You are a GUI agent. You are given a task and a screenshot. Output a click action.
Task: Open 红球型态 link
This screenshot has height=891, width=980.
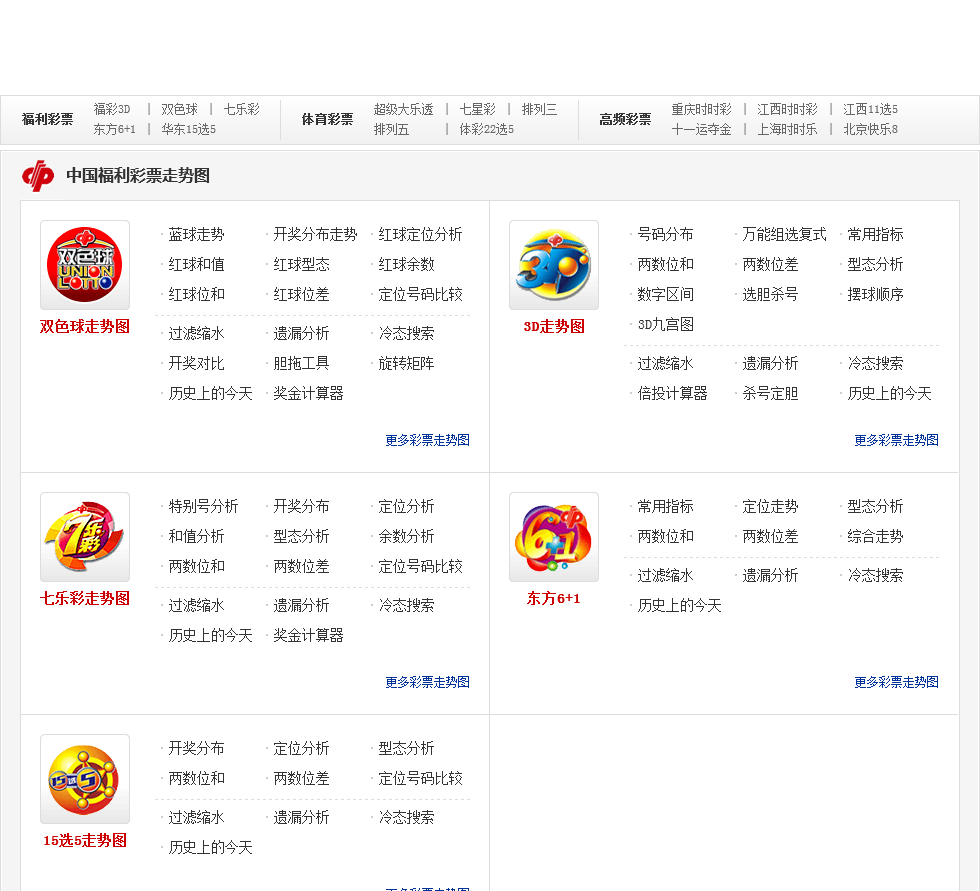point(301,264)
